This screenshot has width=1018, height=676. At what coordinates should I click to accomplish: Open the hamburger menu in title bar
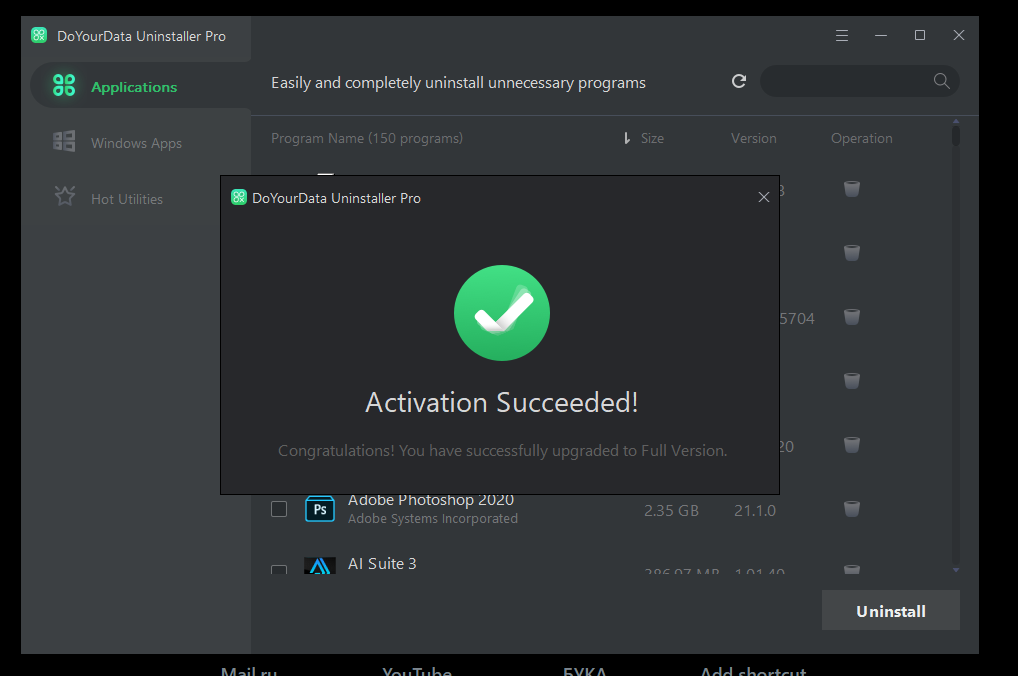coord(841,36)
